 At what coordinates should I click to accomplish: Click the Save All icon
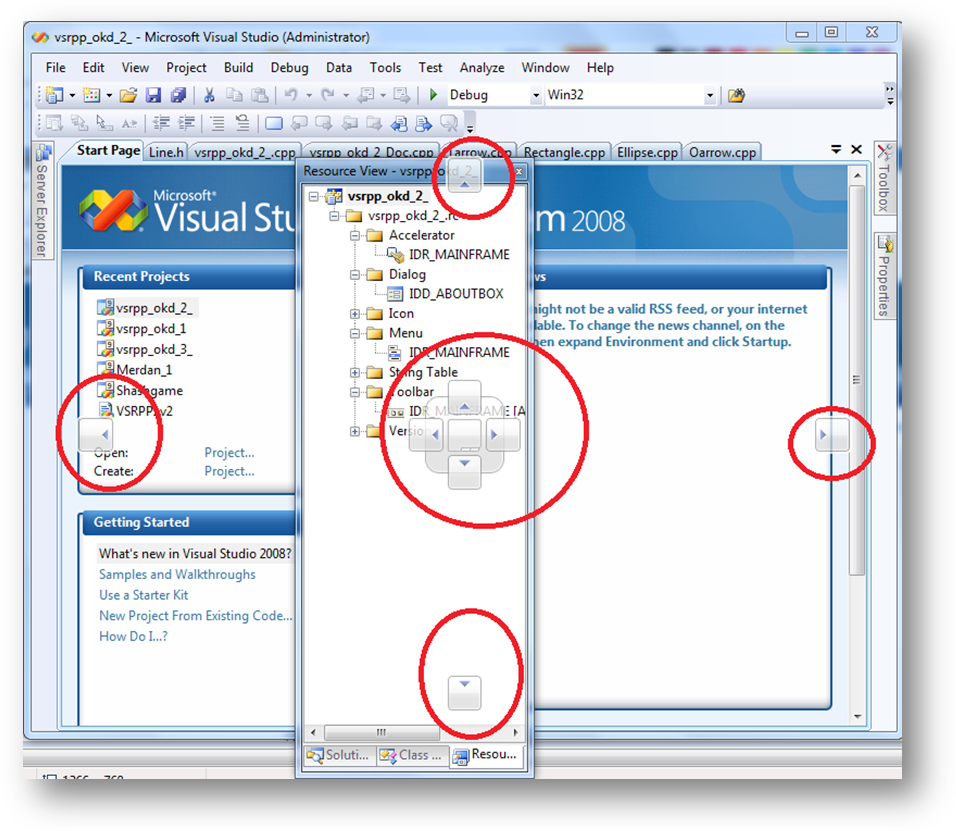(x=178, y=95)
